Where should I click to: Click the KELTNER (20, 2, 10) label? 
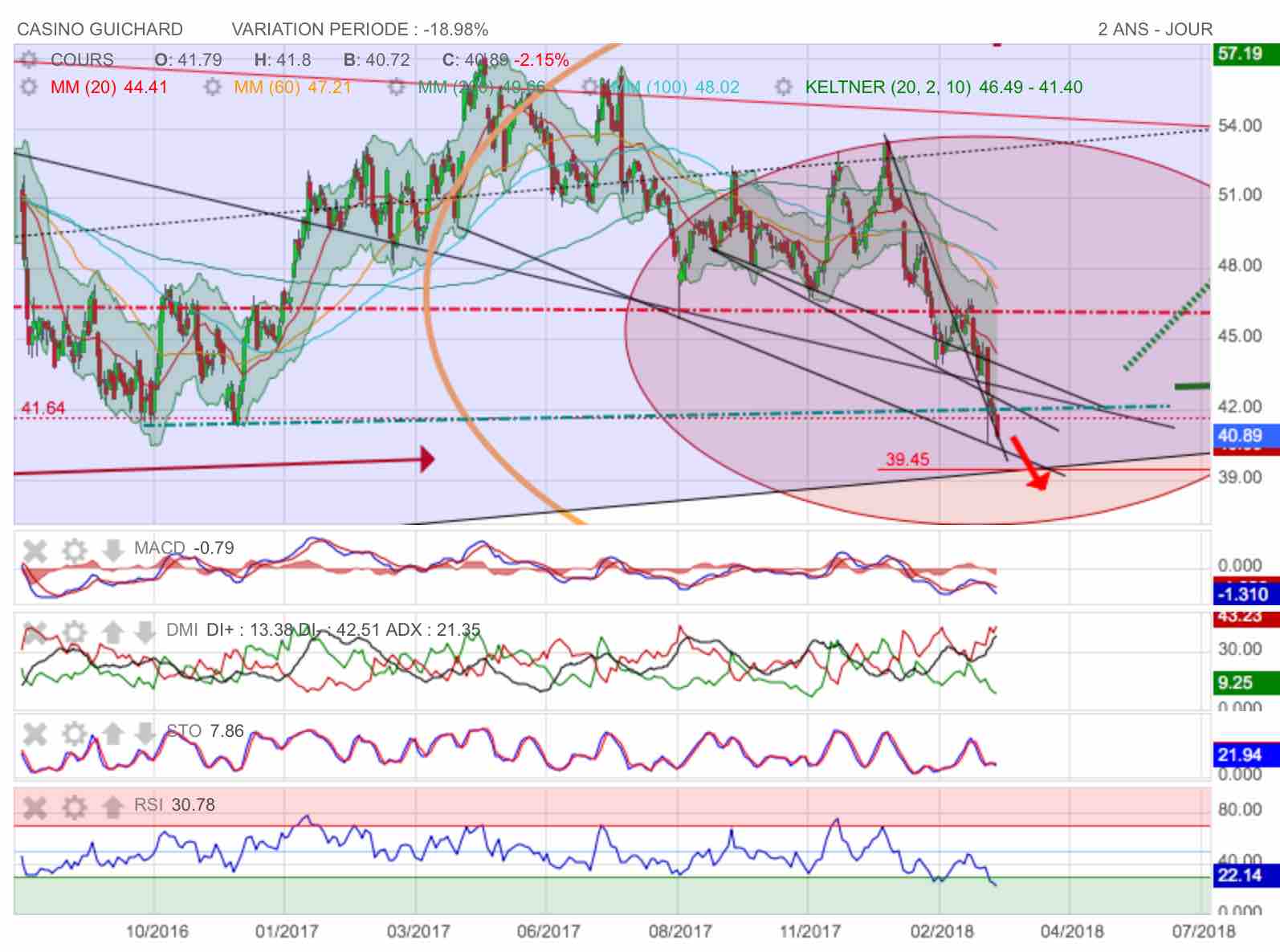pos(944,87)
